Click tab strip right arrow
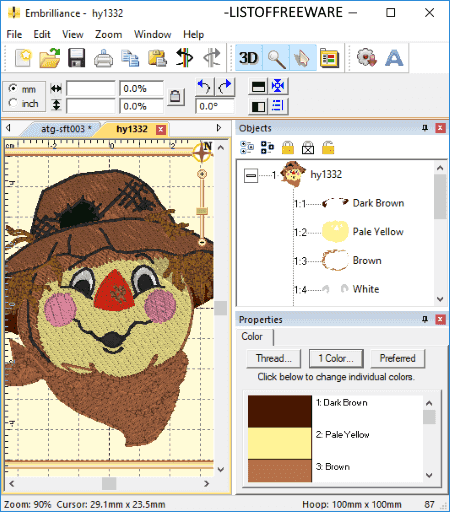Image resolution: width=450 pixels, height=512 pixels. (x=219, y=128)
